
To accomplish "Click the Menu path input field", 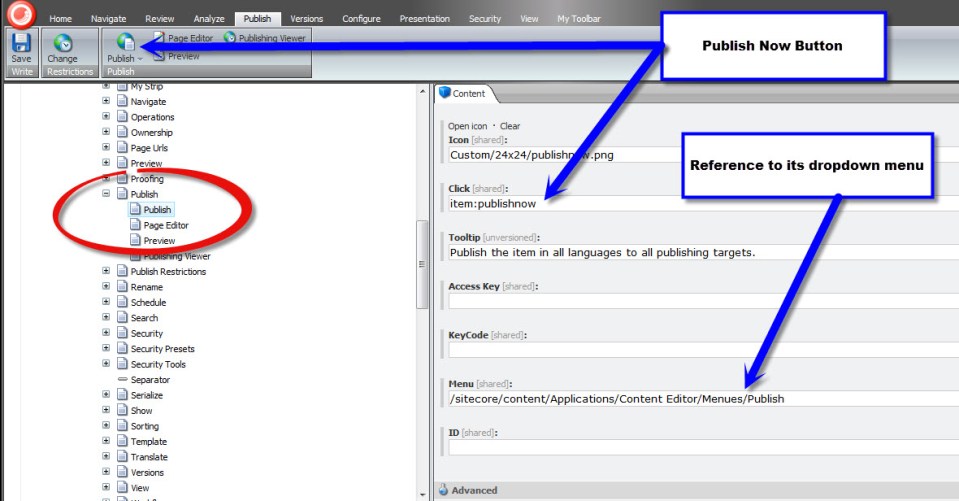I will (x=703, y=399).
